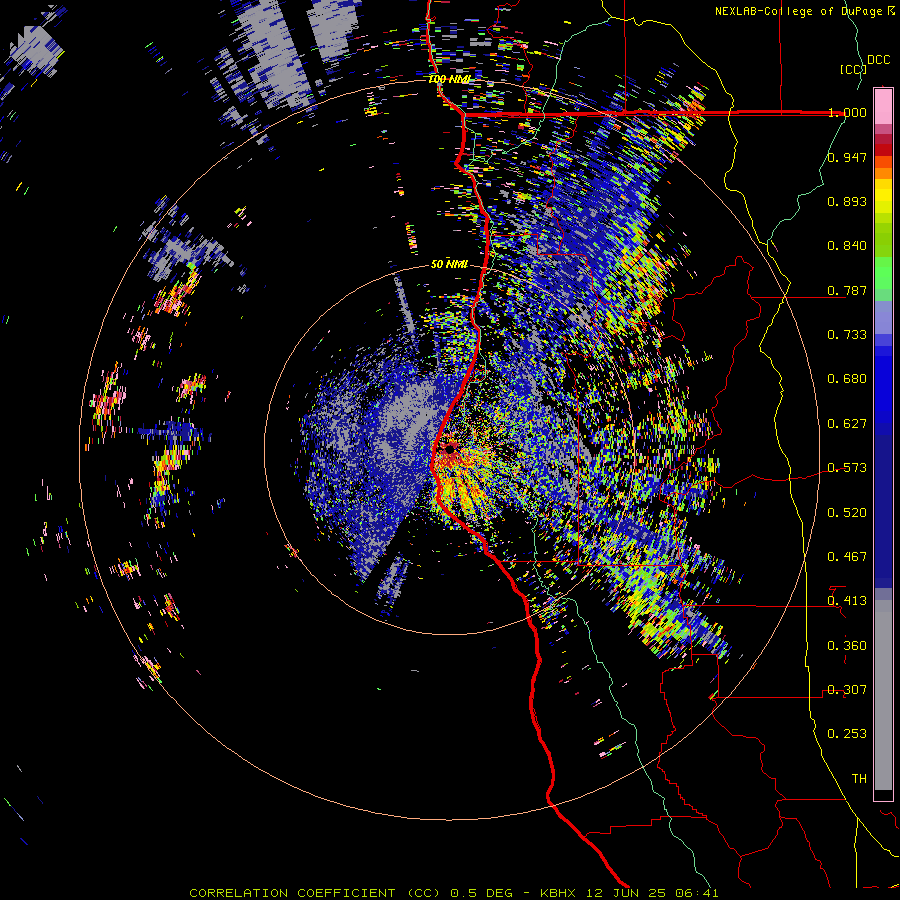This screenshot has height=900, width=900.
Task: Click the 0.893 scale value
Action: [847, 201]
